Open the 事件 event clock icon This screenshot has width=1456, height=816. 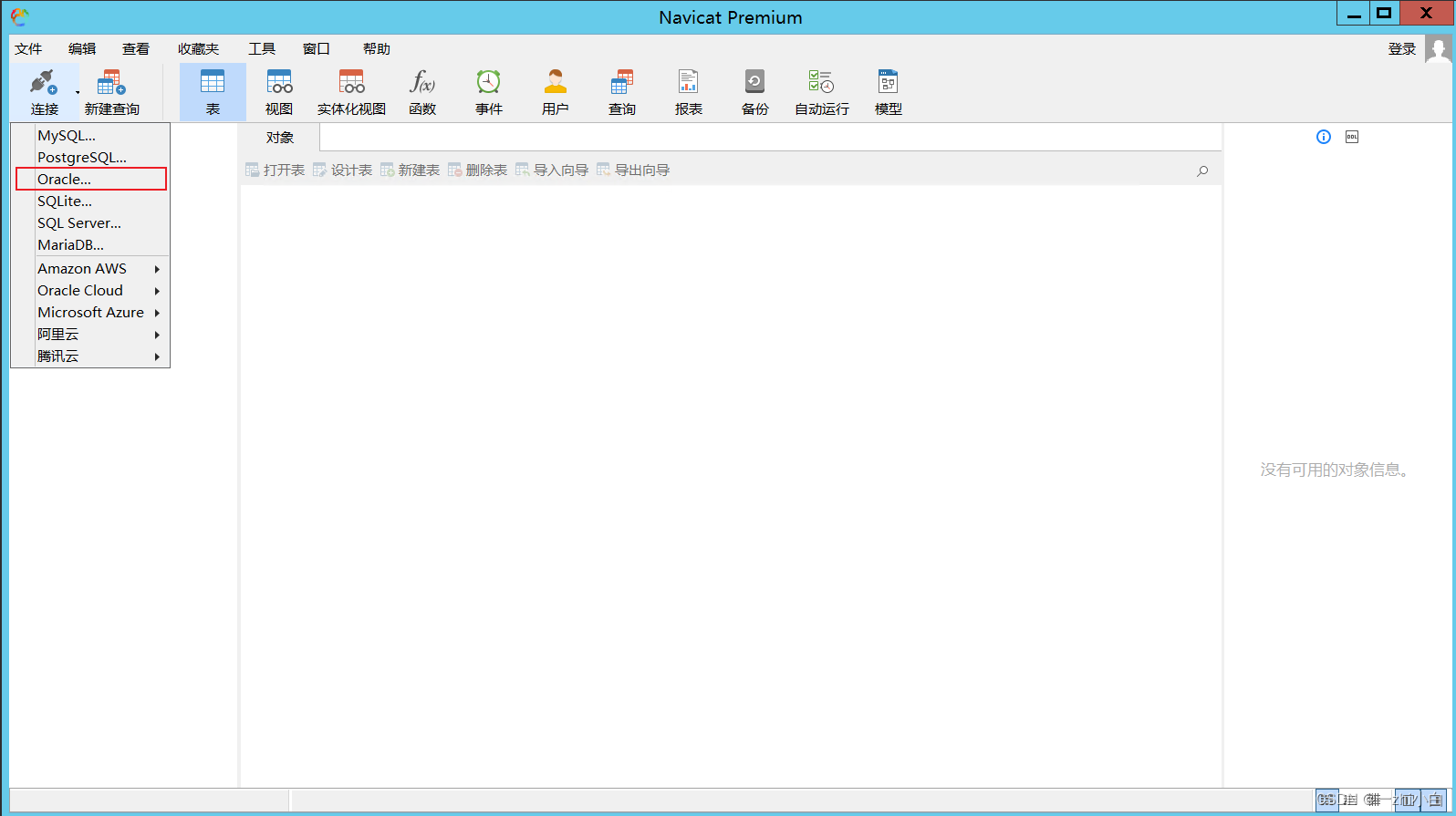[x=489, y=82]
